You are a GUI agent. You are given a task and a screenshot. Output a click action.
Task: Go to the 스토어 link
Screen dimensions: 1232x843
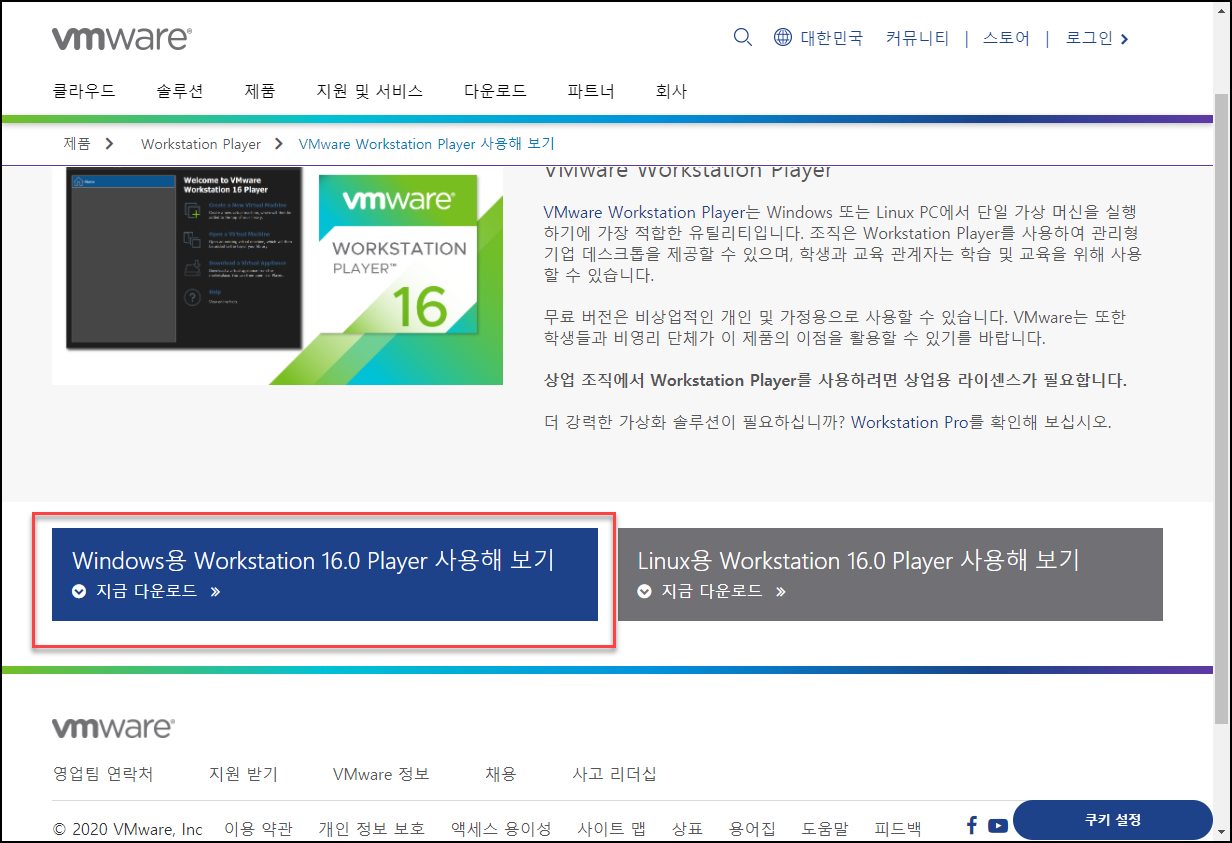[1006, 38]
